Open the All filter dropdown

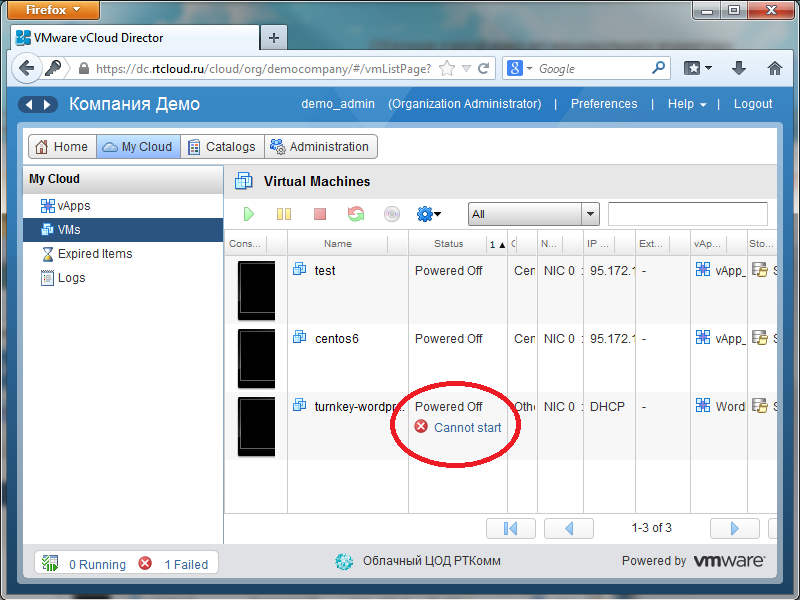pos(533,214)
